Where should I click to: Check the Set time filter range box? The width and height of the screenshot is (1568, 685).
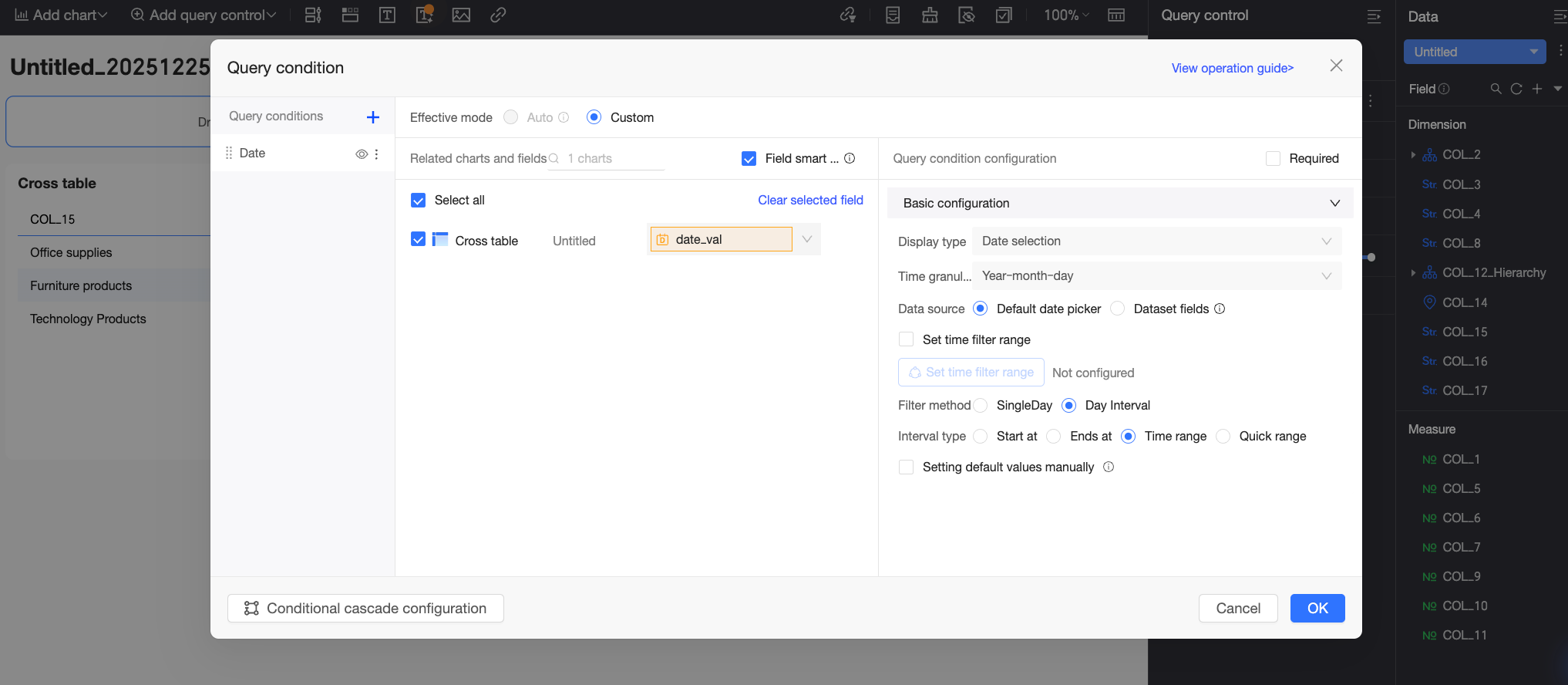[907, 339]
